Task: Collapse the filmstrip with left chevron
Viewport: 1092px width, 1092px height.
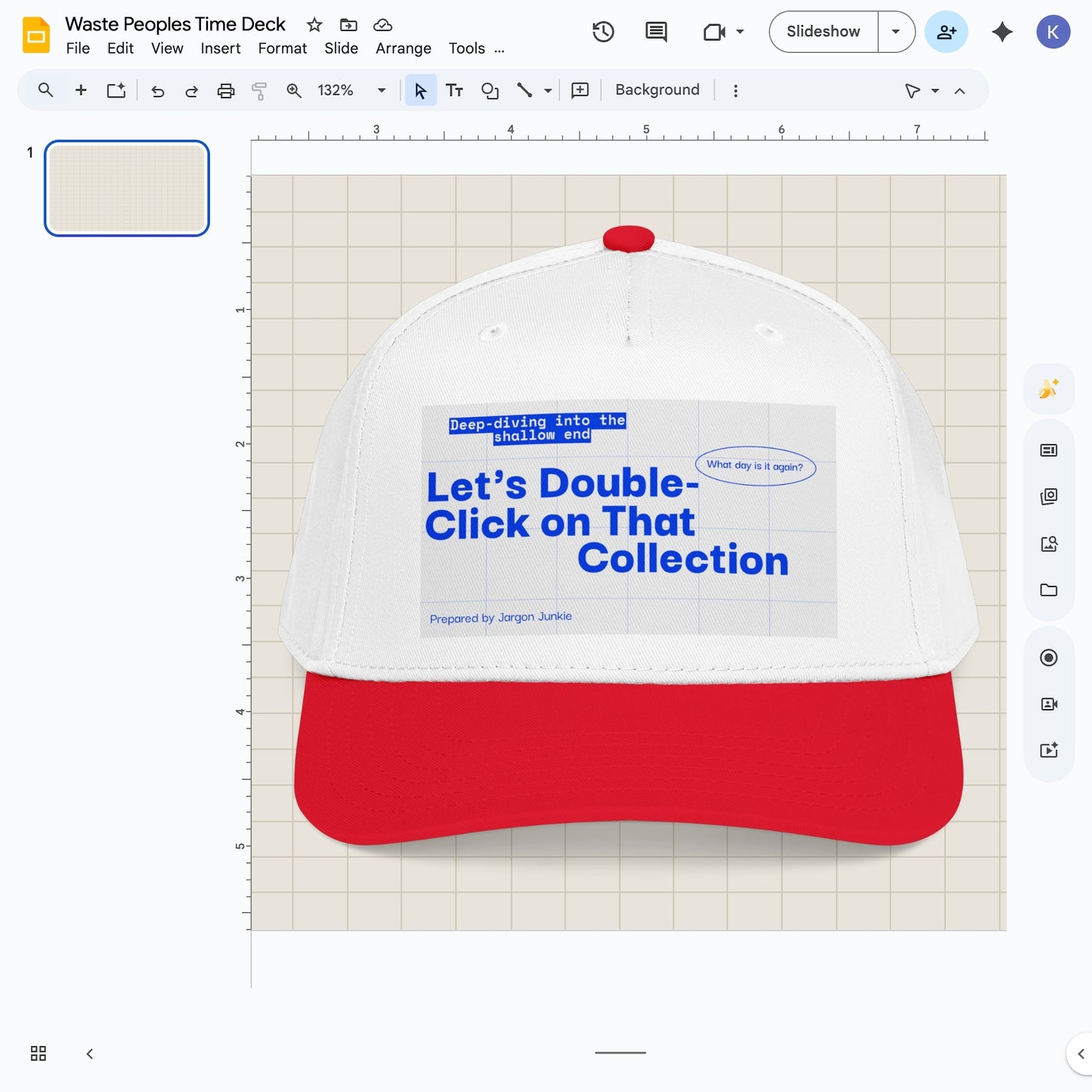Action: 90,1053
